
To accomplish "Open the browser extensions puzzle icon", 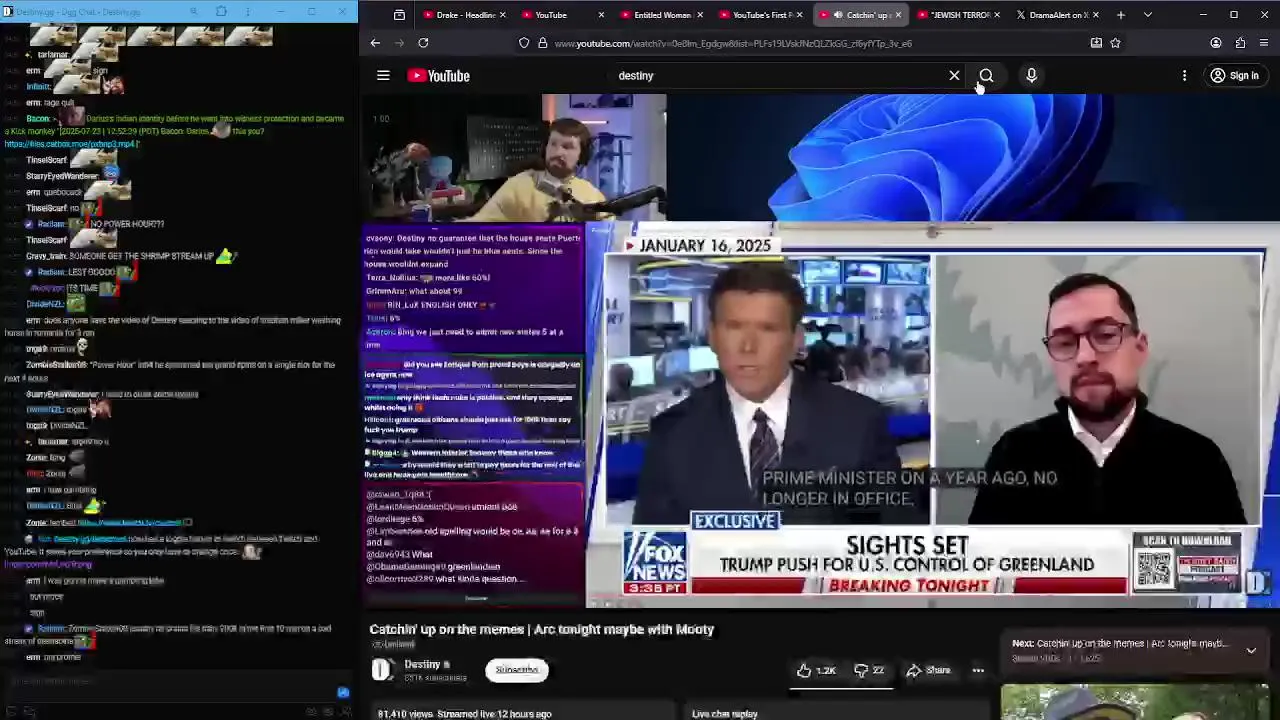I will click(x=1240, y=43).
